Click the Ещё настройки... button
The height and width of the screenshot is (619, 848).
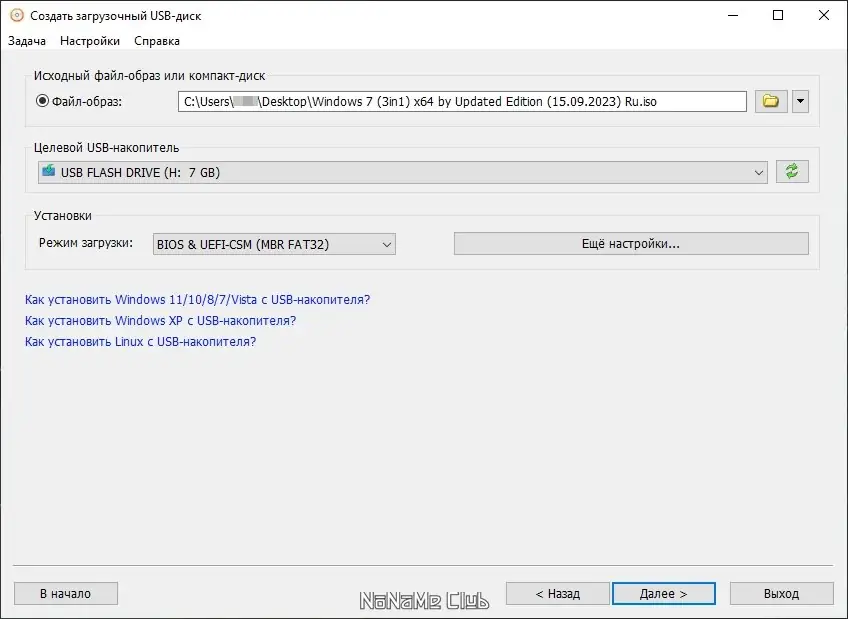[x=631, y=244]
